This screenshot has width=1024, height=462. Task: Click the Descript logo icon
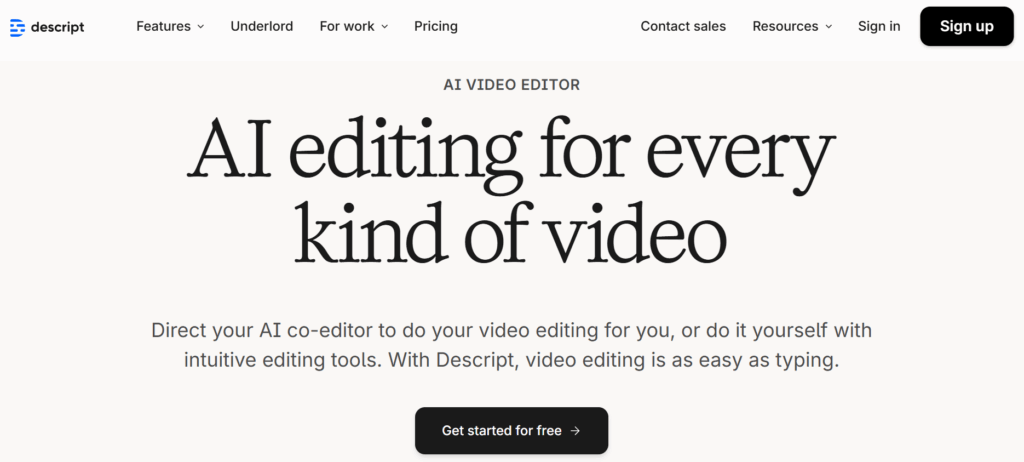pos(17,27)
